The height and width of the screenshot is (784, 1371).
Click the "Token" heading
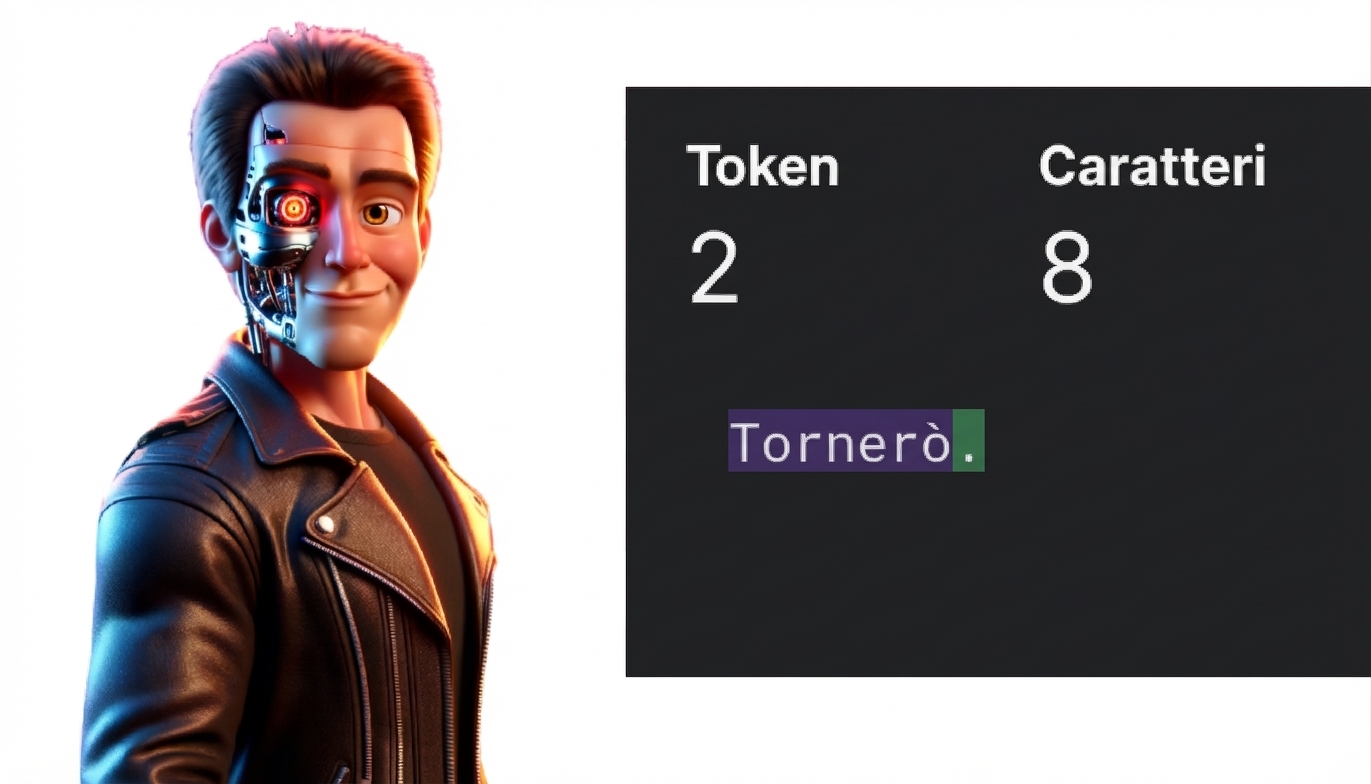pos(763,167)
